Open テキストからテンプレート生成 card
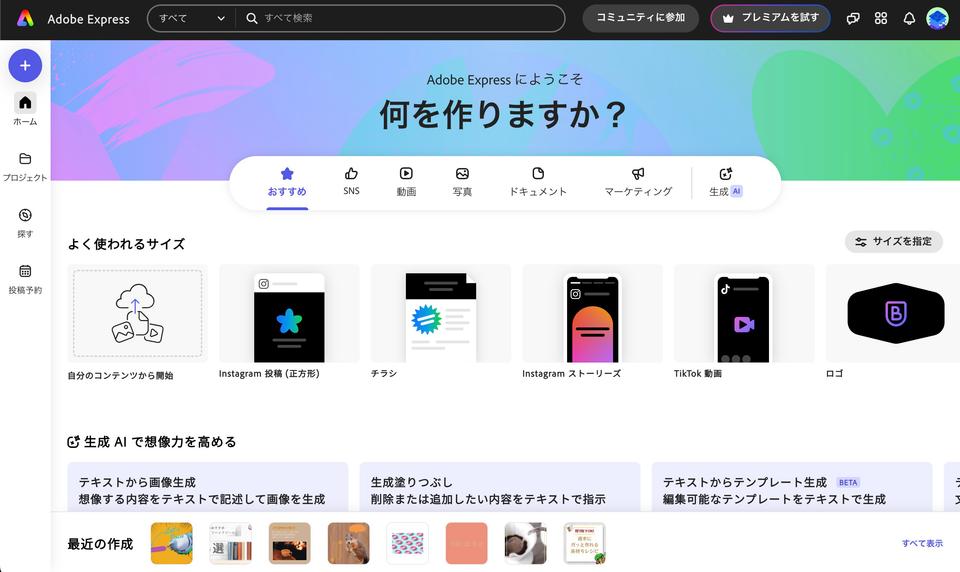The height and width of the screenshot is (572, 960). point(792,487)
